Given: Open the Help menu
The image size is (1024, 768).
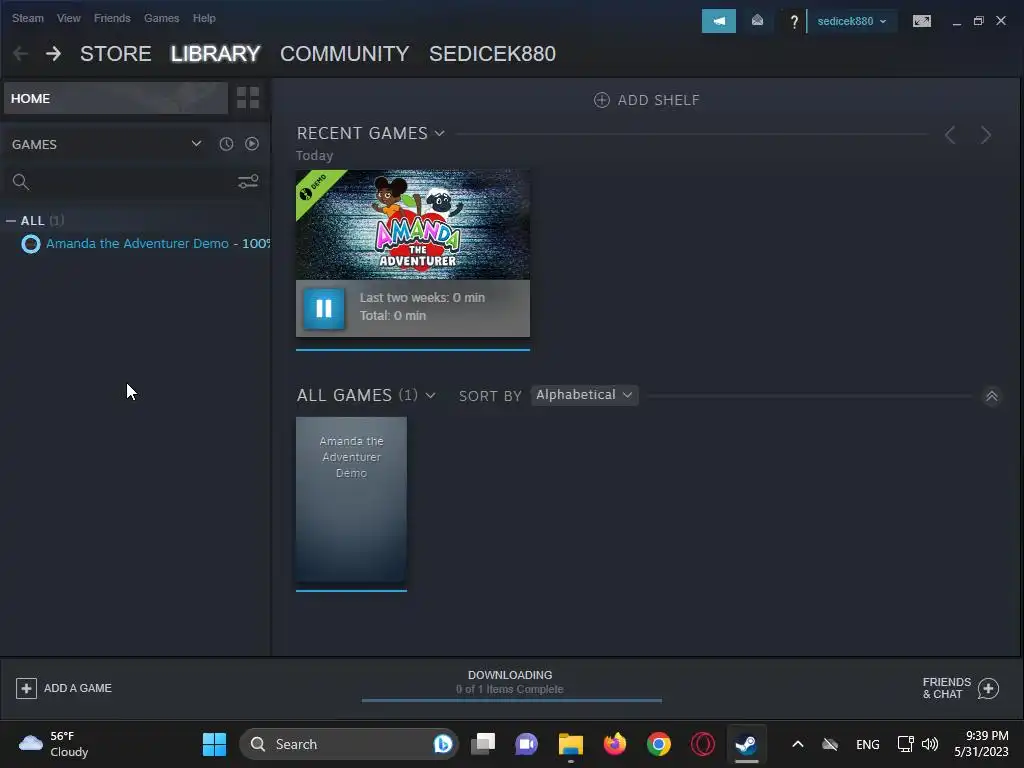Looking at the screenshot, I should point(204,18).
